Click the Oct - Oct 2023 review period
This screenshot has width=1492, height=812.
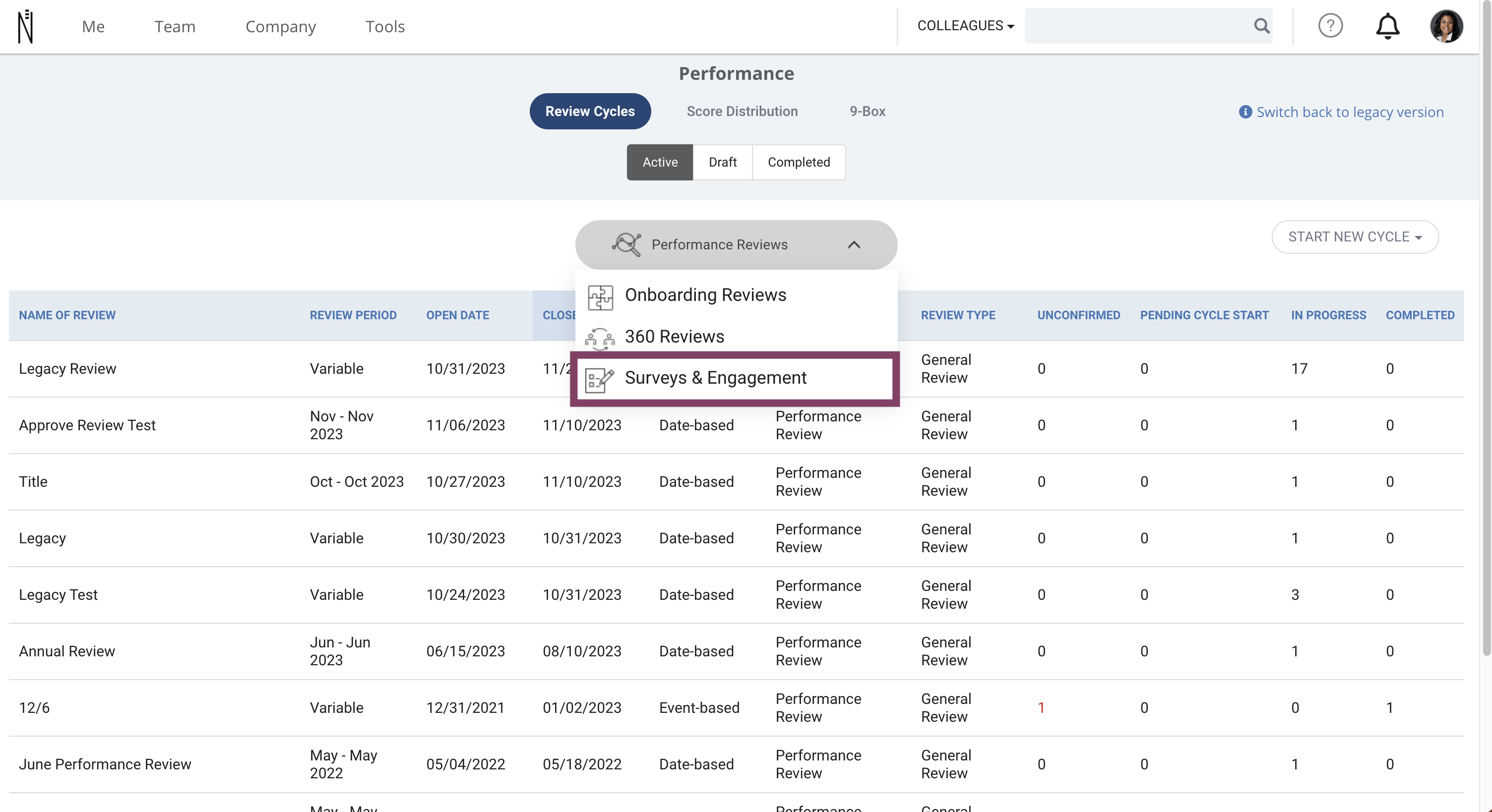[357, 481]
